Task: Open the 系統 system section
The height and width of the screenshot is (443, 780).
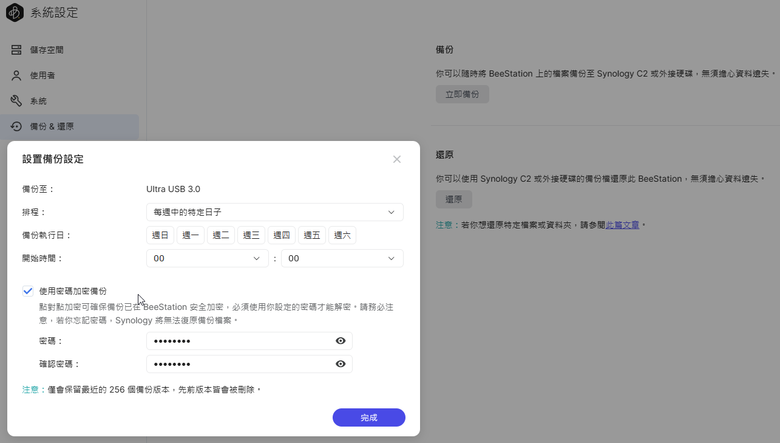Action: pyautogui.click(x=70, y=101)
